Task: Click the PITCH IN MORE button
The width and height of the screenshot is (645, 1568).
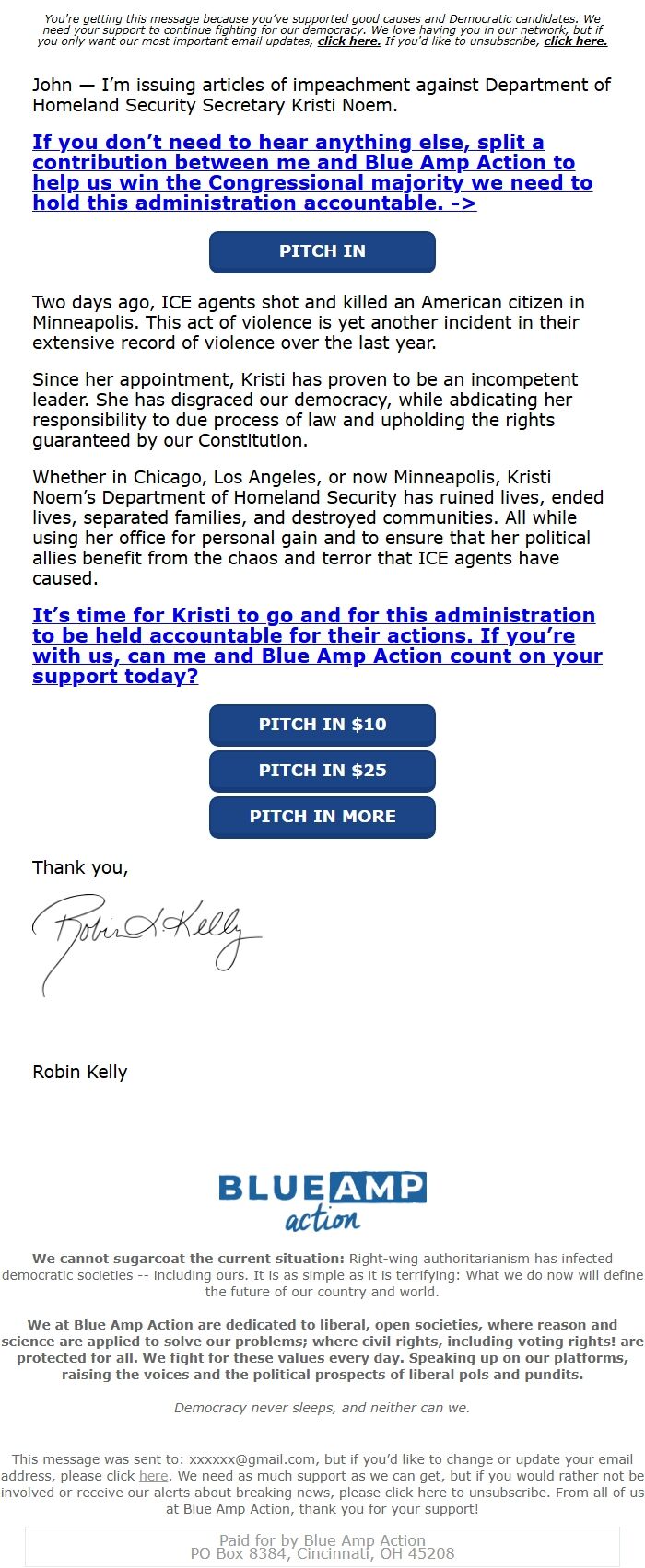Action: tap(322, 817)
